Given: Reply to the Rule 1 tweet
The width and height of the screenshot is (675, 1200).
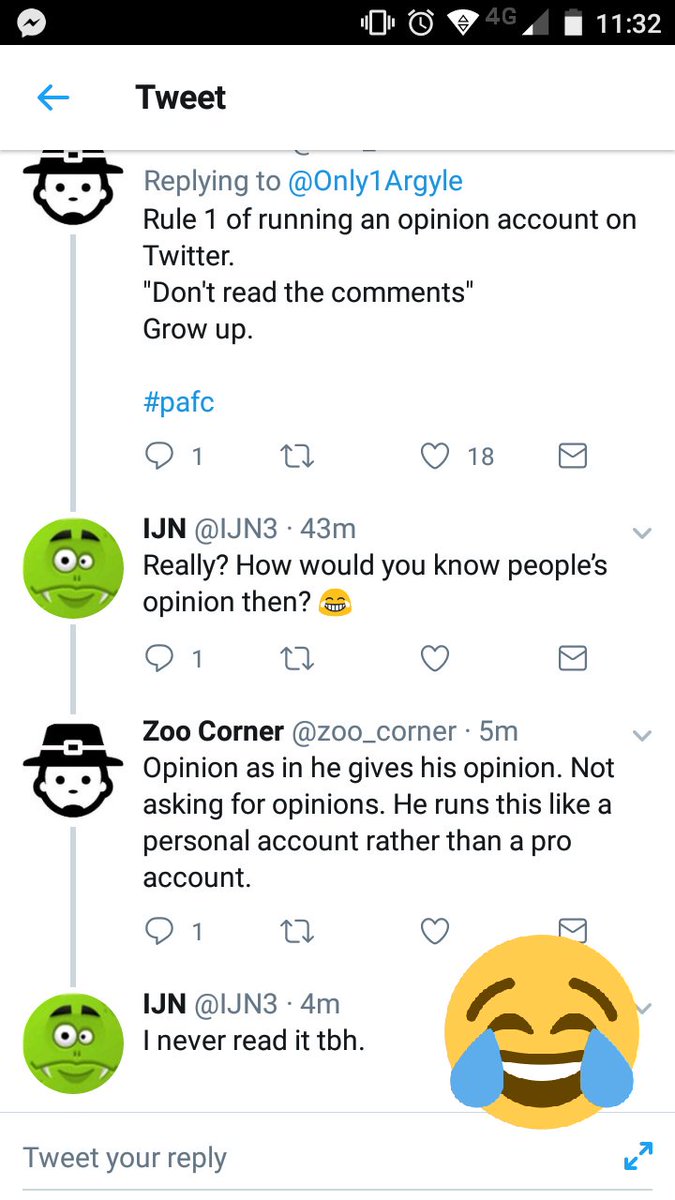Looking at the screenshot, I should click(x=159, y=456).
